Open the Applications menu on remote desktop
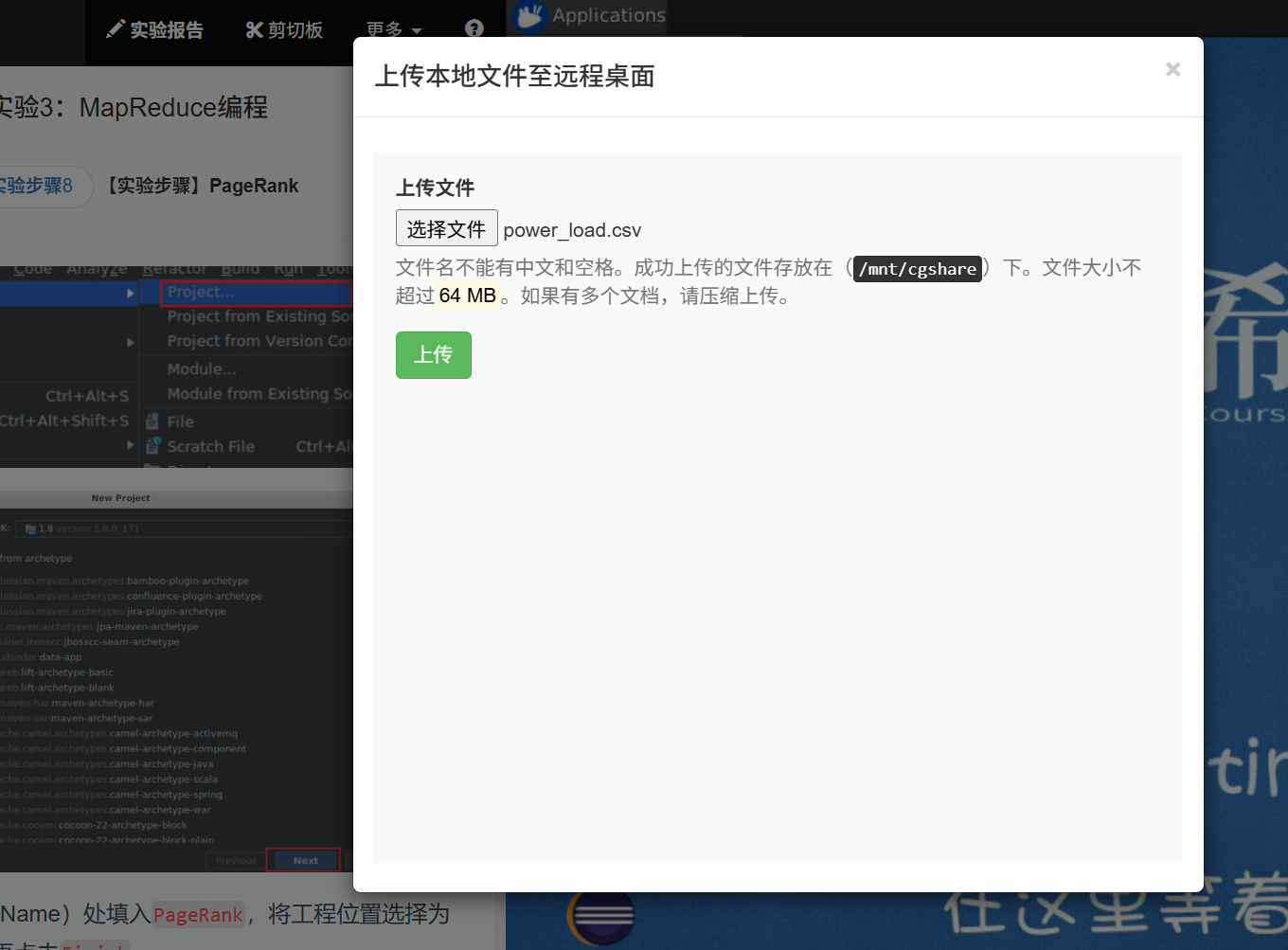 click(x=608, y=15)
